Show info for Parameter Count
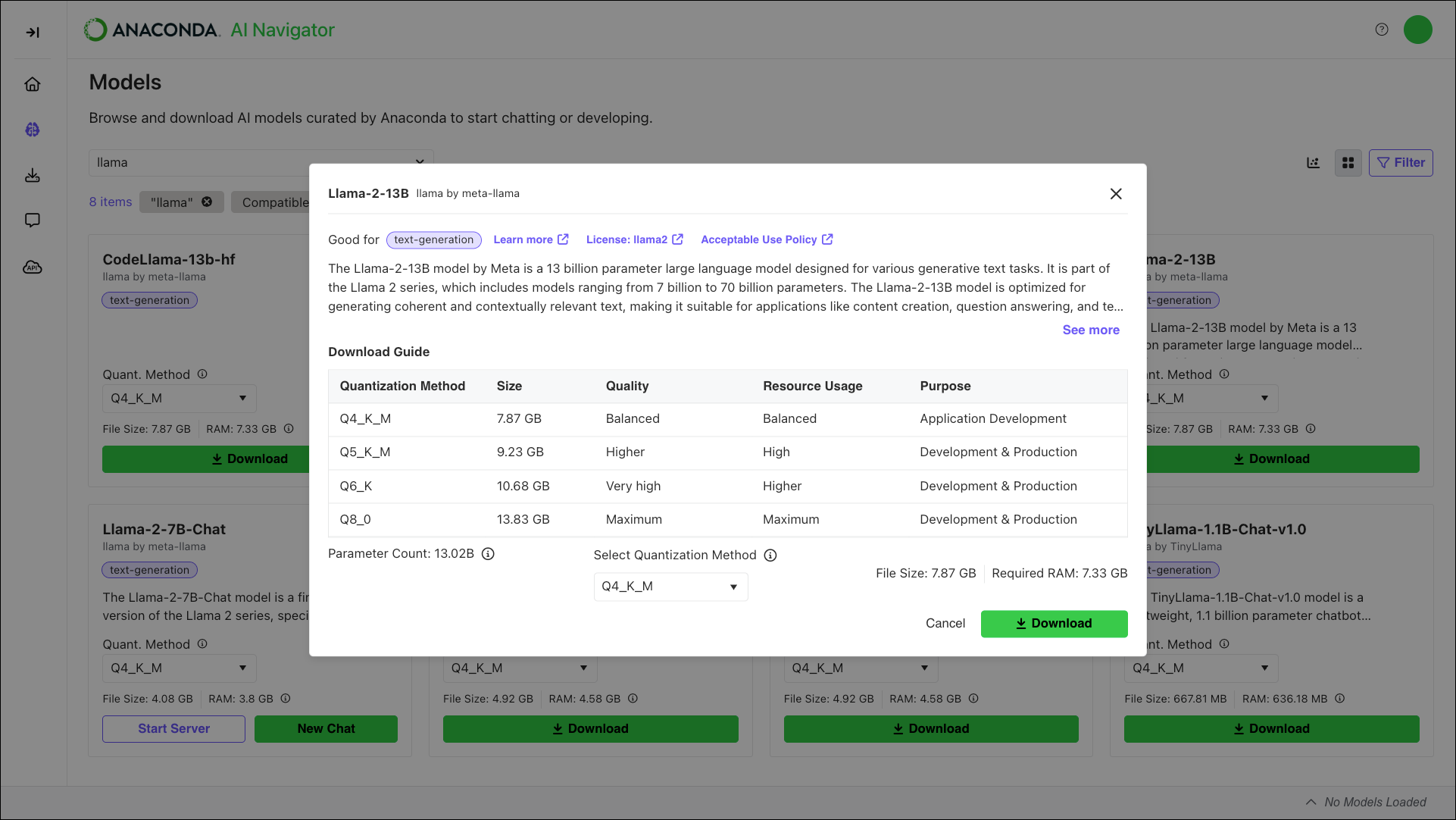The width and height of the screenshot is (1456, 820). (488, 554)
